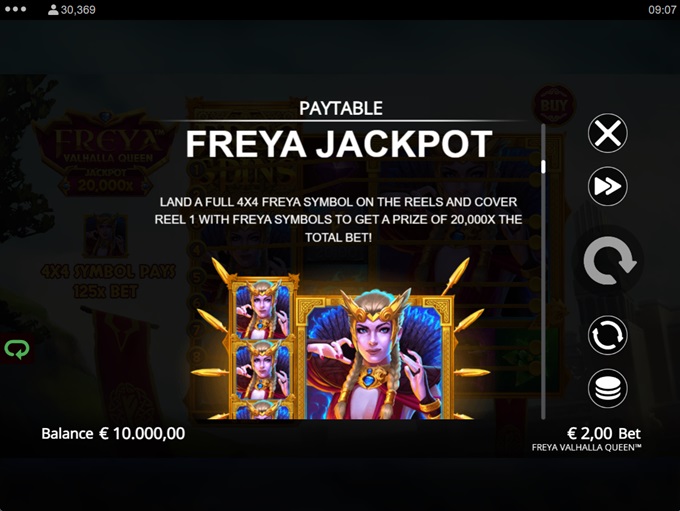Click the Freya Valhalla Queen logo

105,154
